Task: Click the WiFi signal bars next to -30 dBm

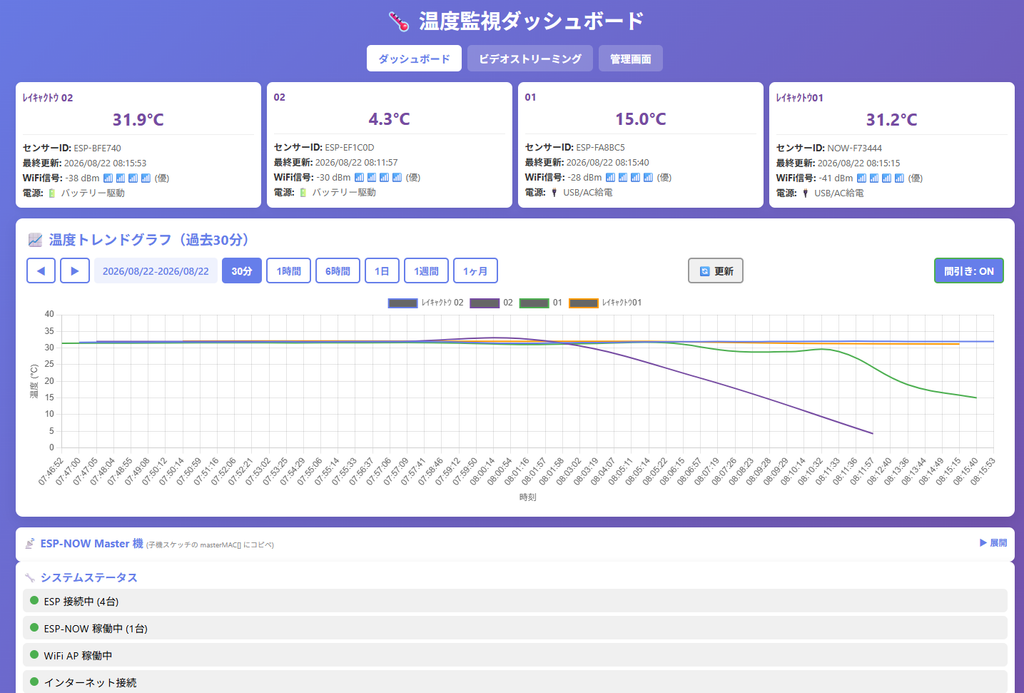Action: coord(378,178)
